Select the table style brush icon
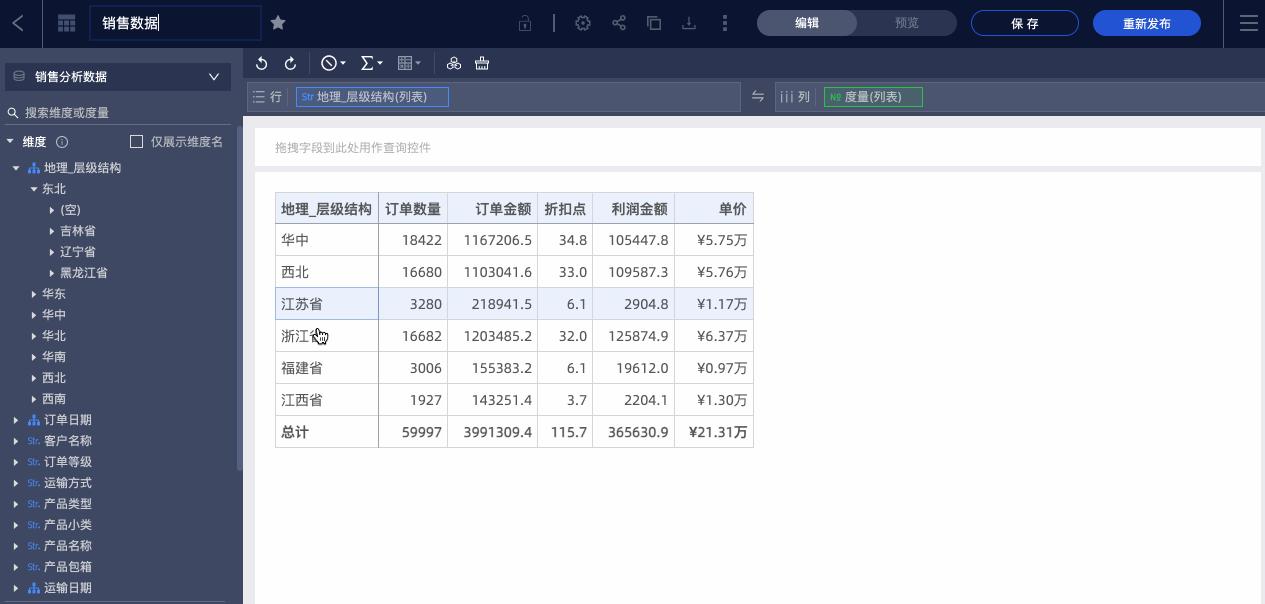Viewport: 1265px width, 604px height. pyautogui.click(x=481, y=63)
